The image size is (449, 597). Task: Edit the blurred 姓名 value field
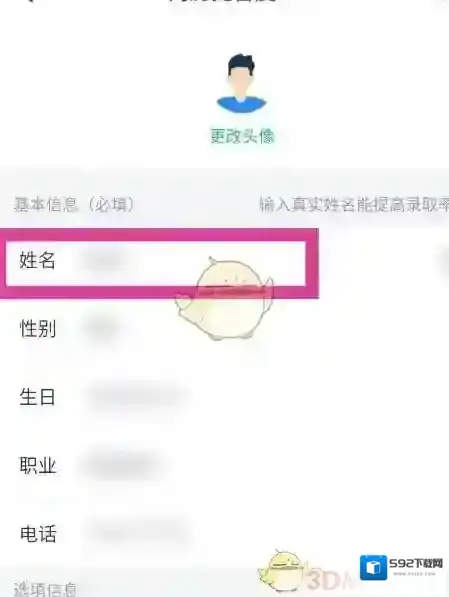(104, 261)
